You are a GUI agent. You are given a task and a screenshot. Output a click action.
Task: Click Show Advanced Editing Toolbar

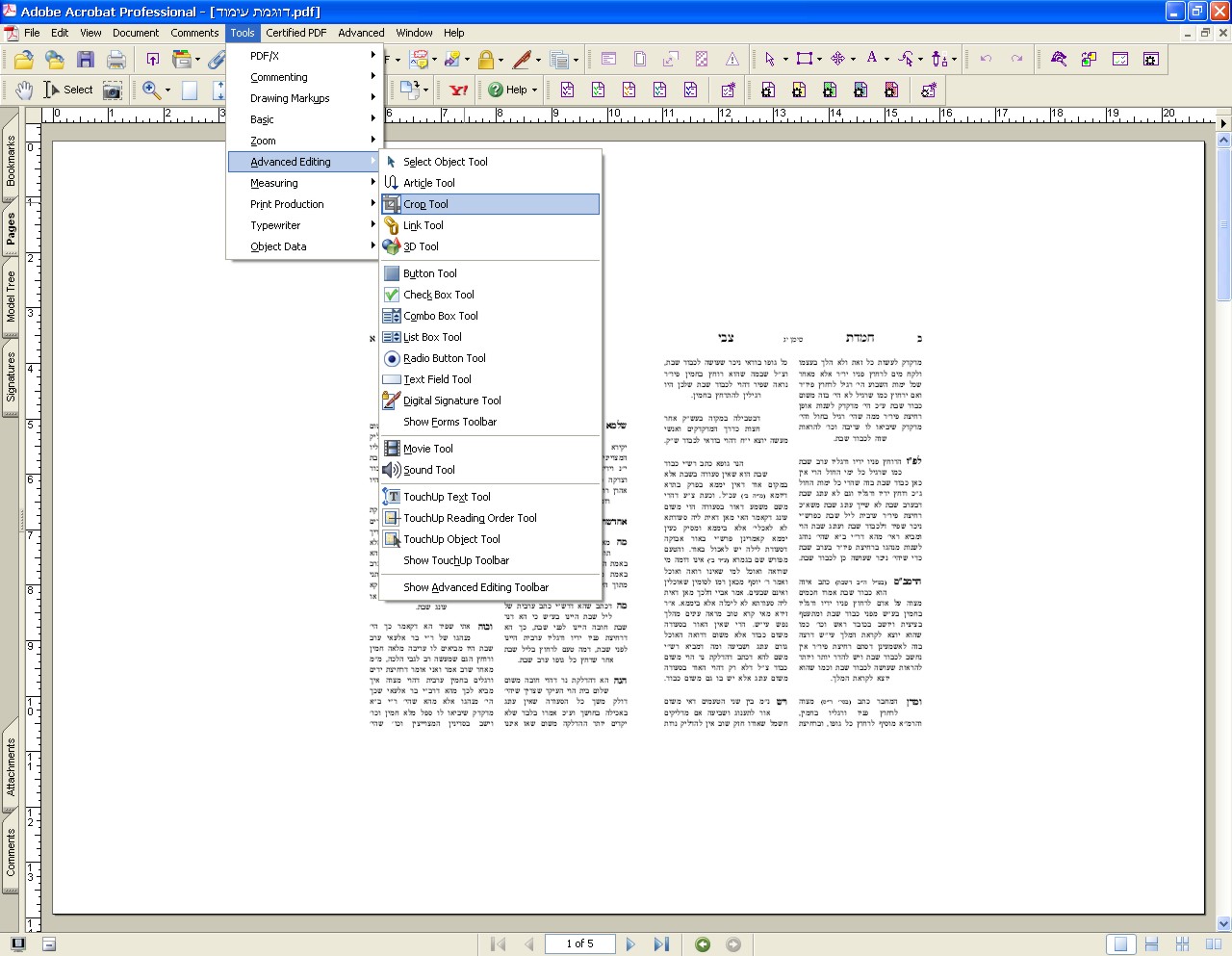tap(475, 587)
